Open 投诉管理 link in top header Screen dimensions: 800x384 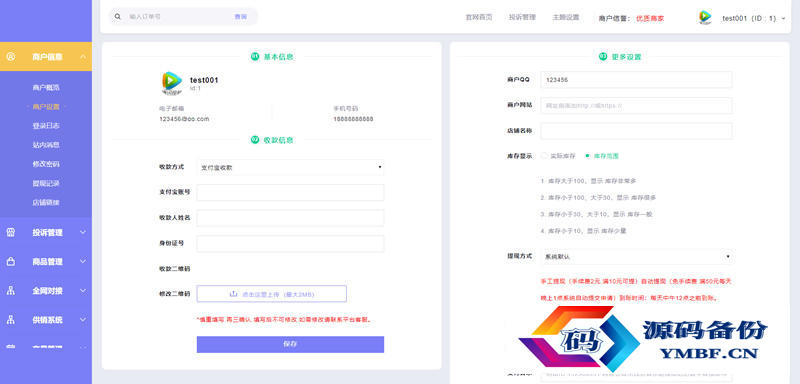(522, 17)
